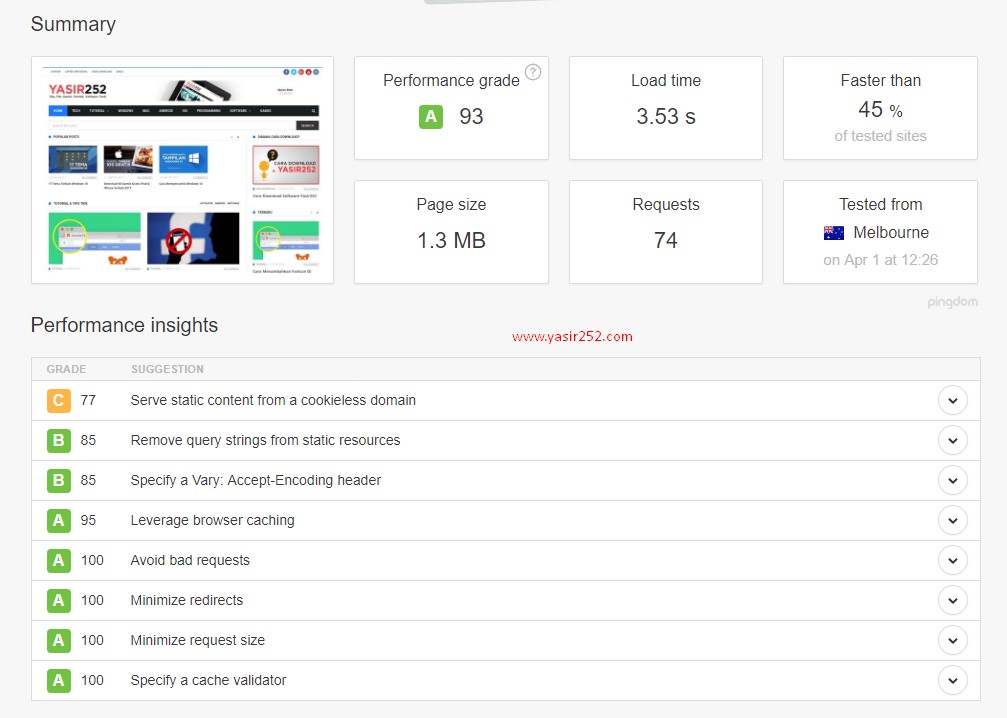Click the orange C grade badge

(x=58, y=400)
